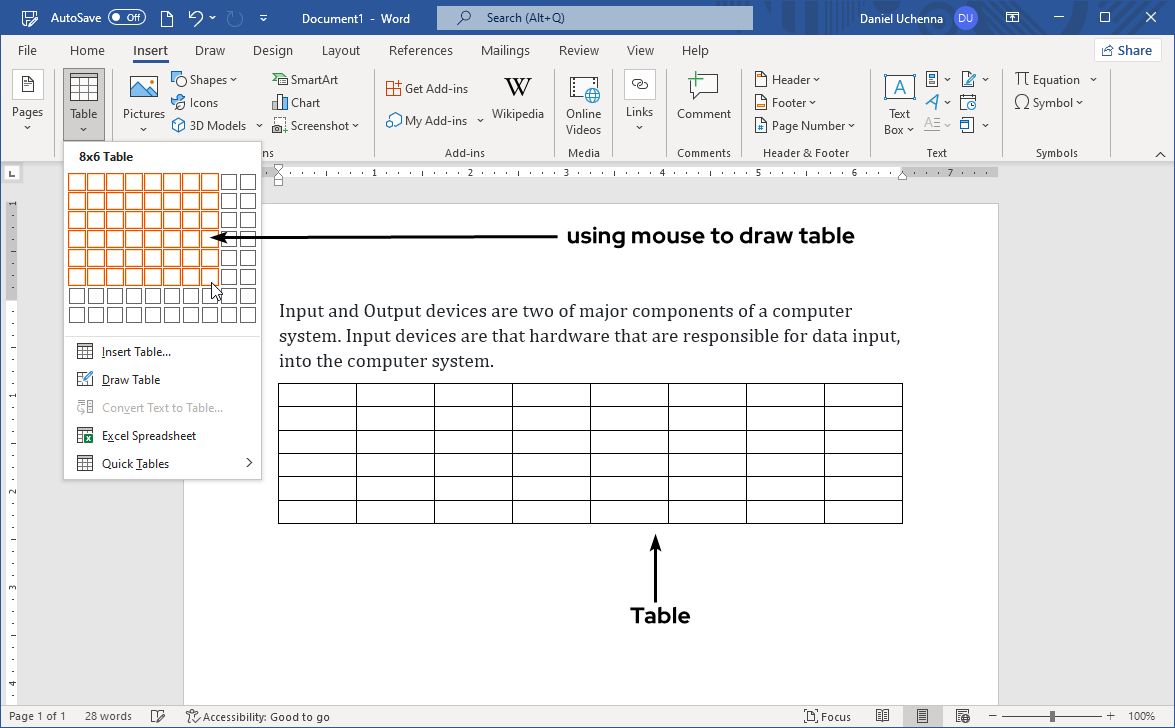Open the Review ribbon tab
The height and width of the screenshot is (728, 1175).
click(x=578, y=50)
